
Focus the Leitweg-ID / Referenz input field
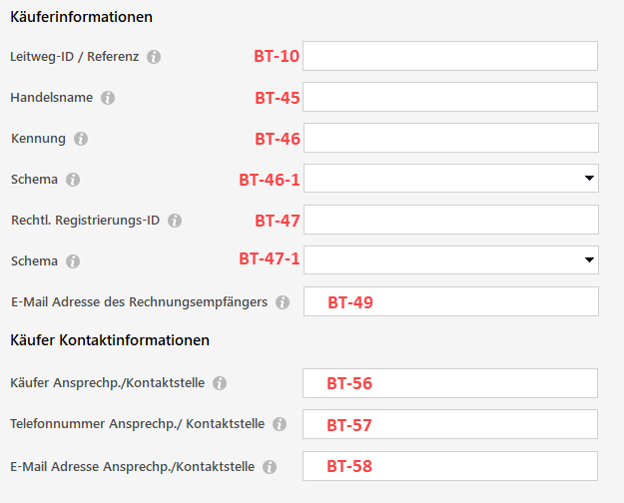click(450, 56)
